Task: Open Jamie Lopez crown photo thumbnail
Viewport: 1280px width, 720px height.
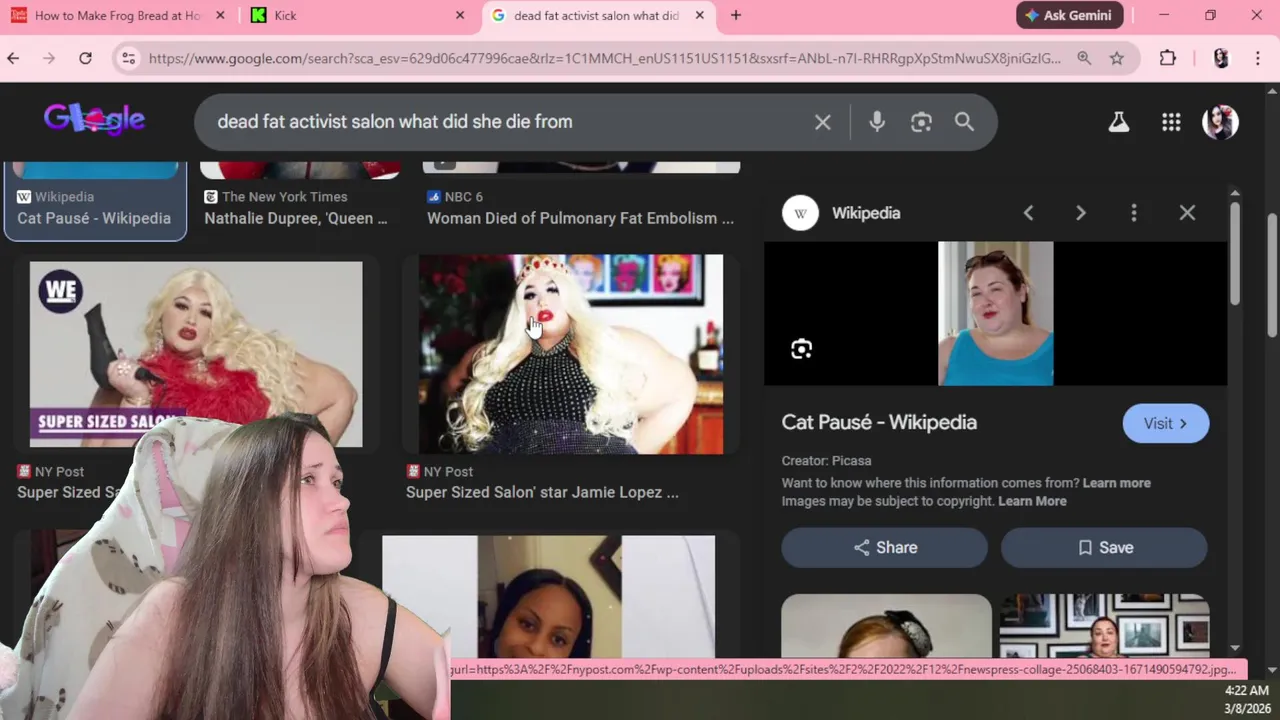Action: click(570, 354)
